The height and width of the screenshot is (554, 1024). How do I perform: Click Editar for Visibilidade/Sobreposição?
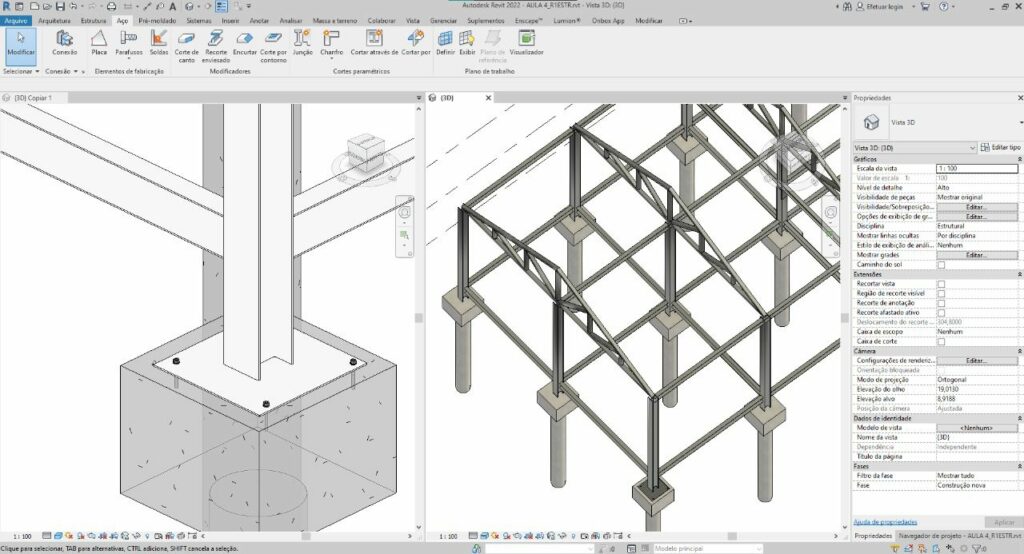[x=976, y=207]
